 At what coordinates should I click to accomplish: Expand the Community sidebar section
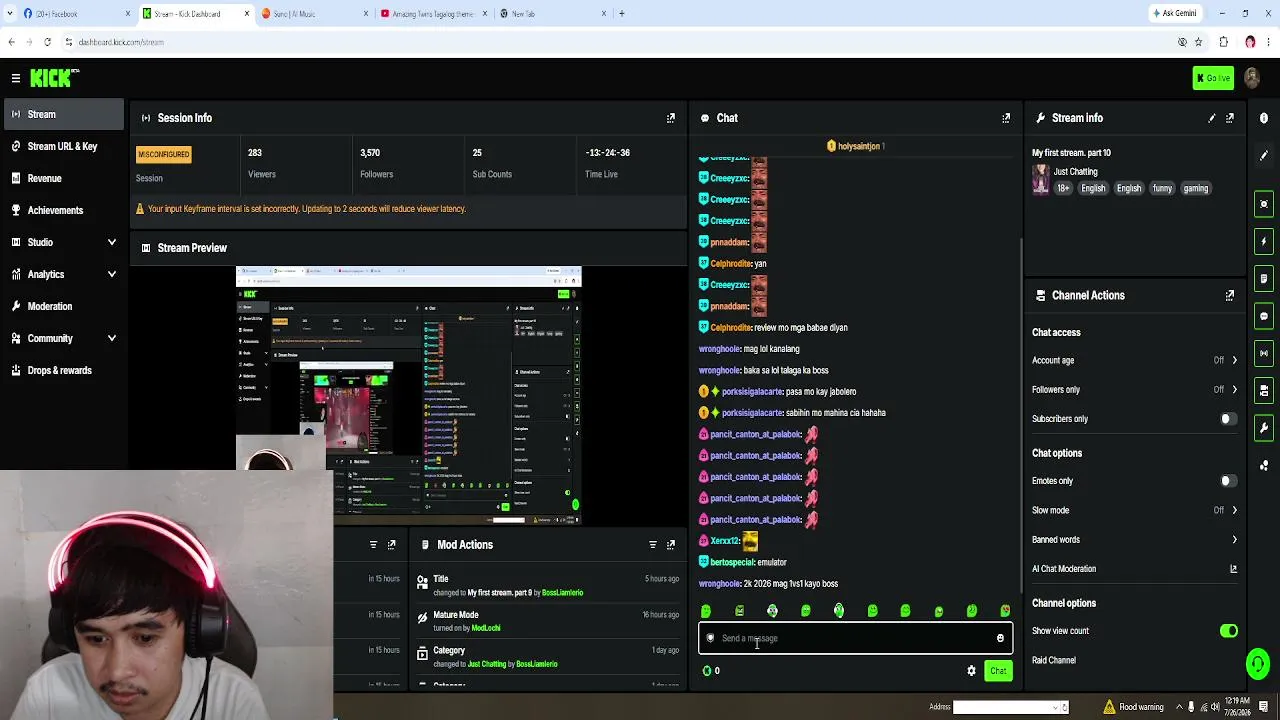click(x=62, y=338)
